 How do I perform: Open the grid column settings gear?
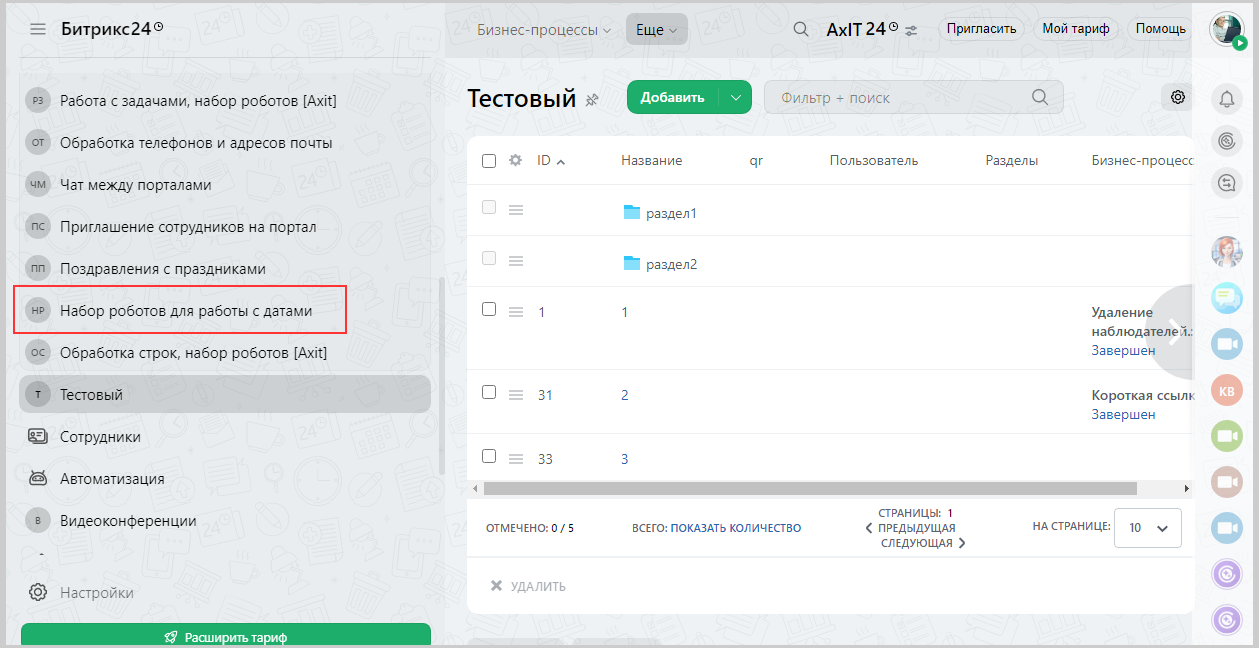point(516,160)
